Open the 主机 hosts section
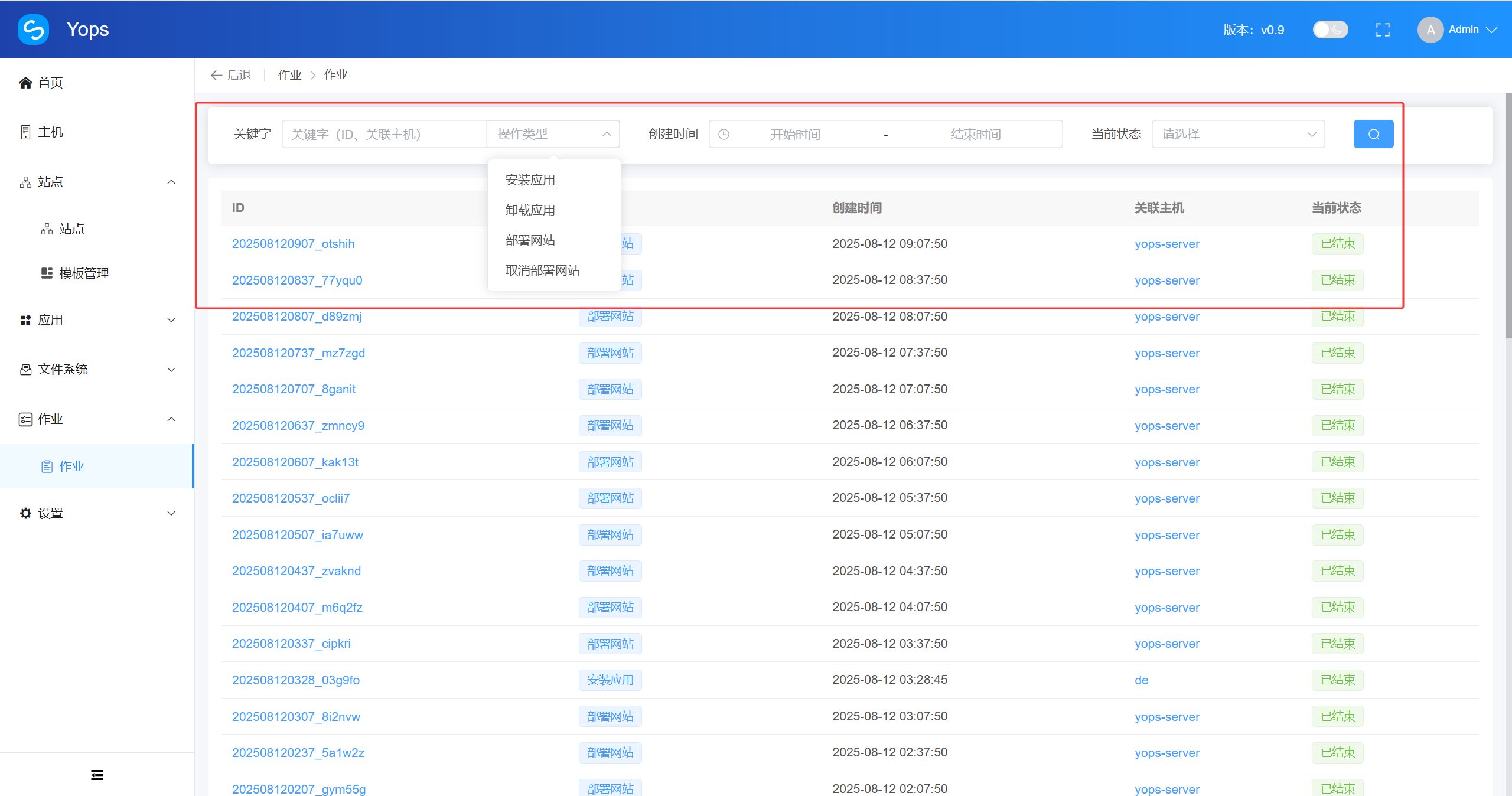 (50, 132)
